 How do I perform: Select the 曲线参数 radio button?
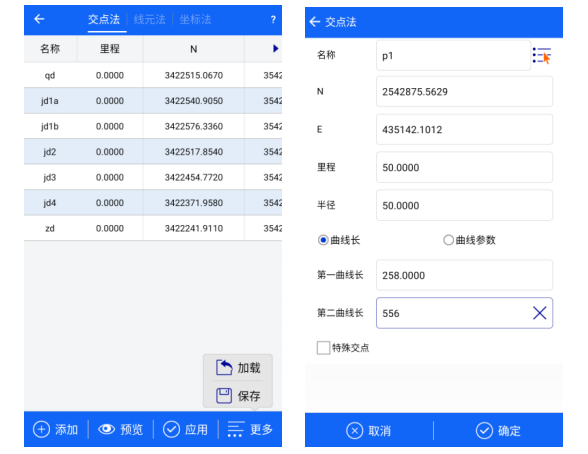[x=448, y=240]
